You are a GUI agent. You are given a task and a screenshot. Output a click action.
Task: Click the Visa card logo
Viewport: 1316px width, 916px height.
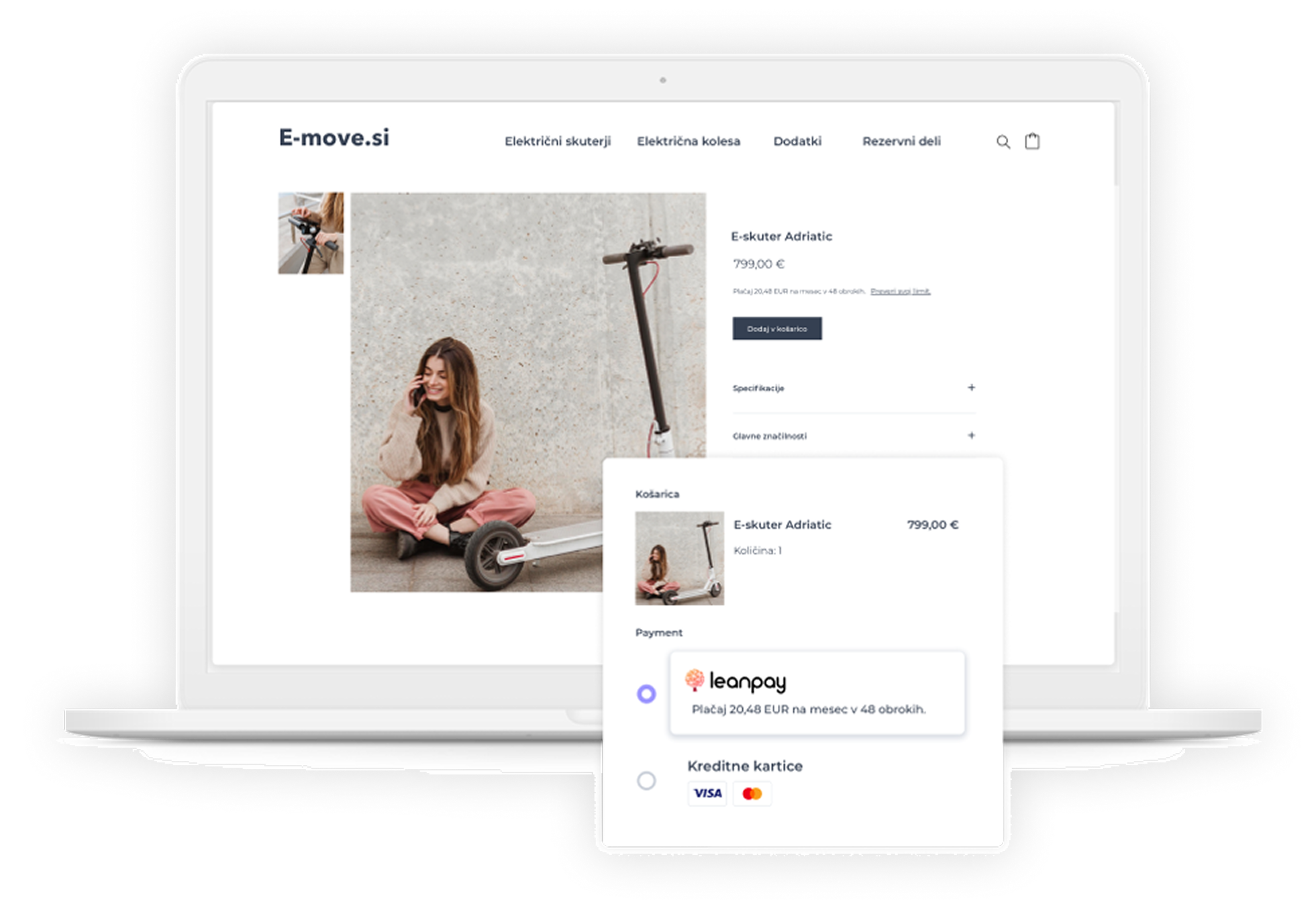pos(707,793)
